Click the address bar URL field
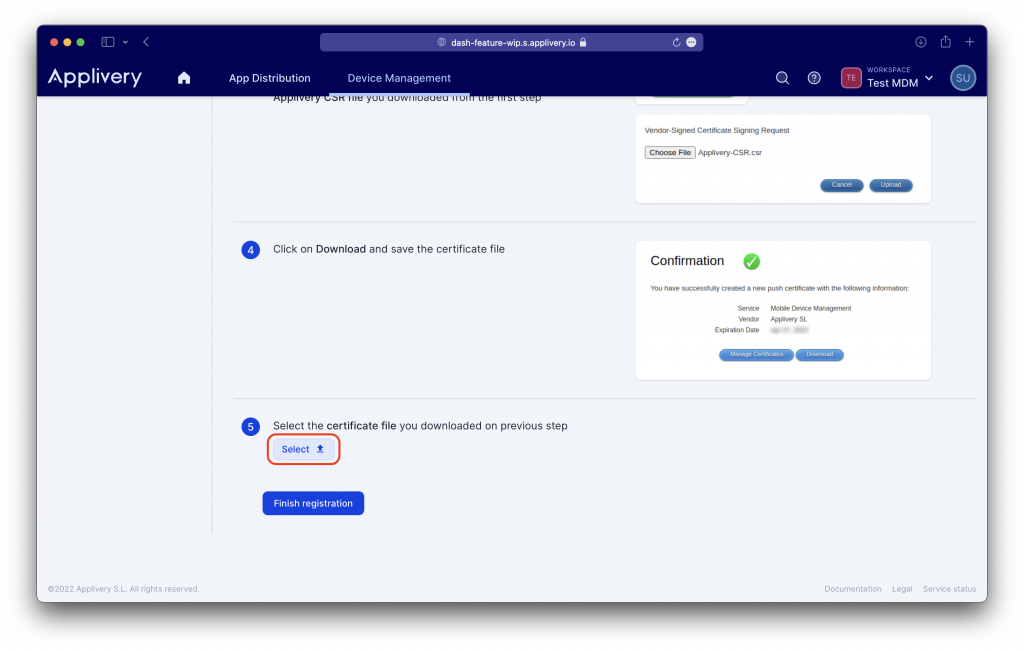1024x651 pixels. [x=511, y=42]
